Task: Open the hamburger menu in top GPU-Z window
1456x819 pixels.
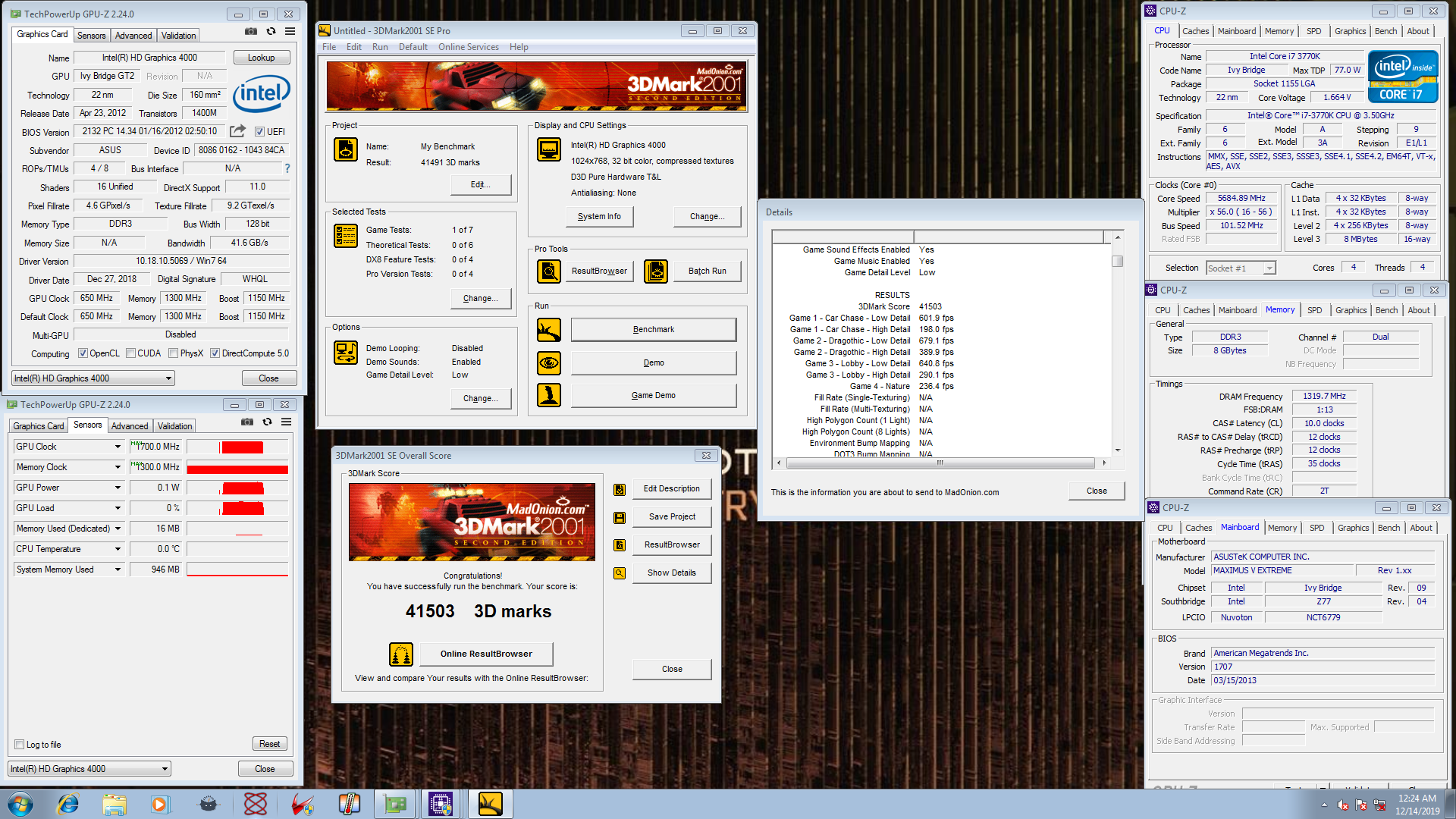Action: [x=290, y=32]
